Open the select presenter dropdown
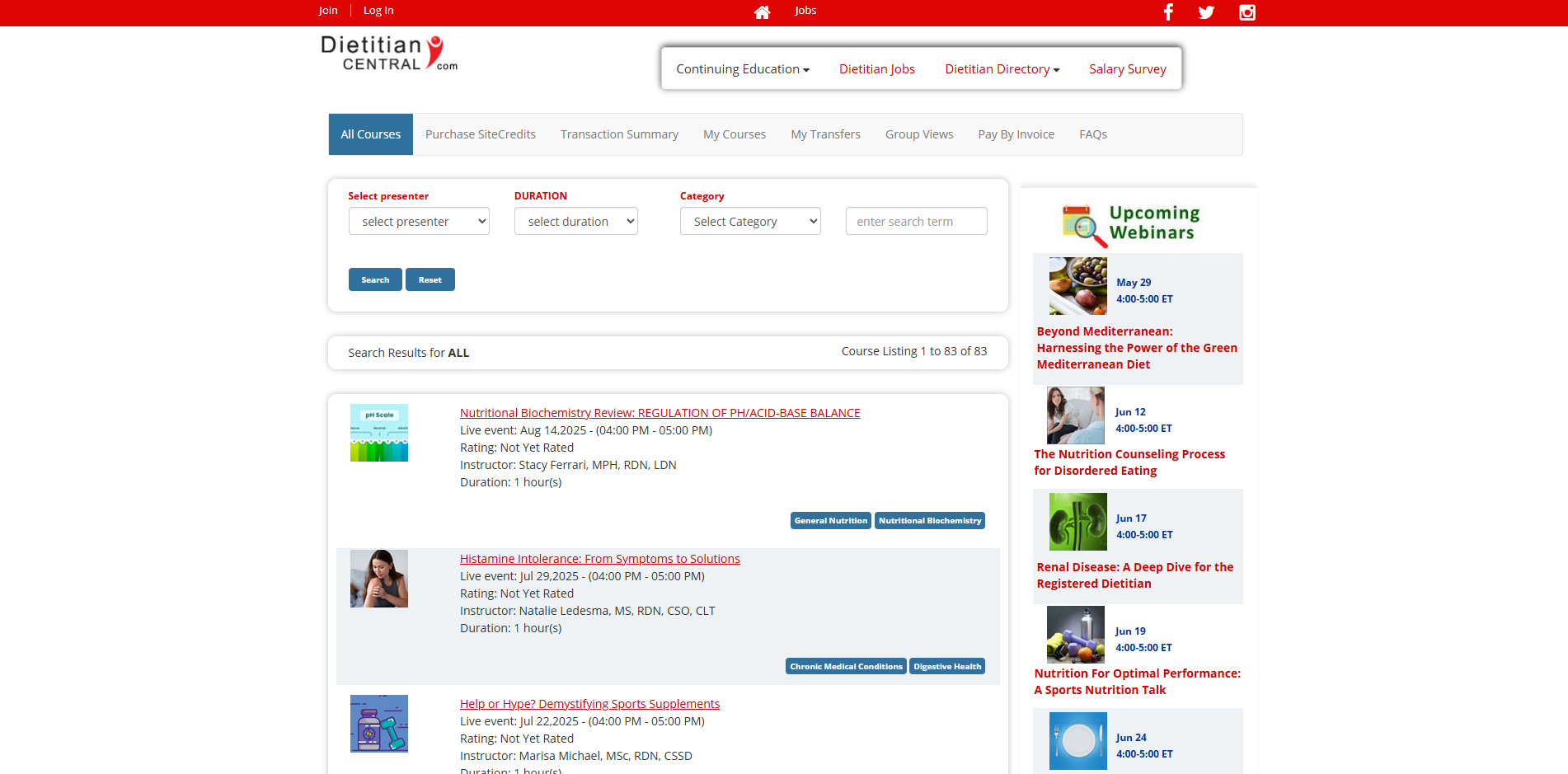 [419, 221]
